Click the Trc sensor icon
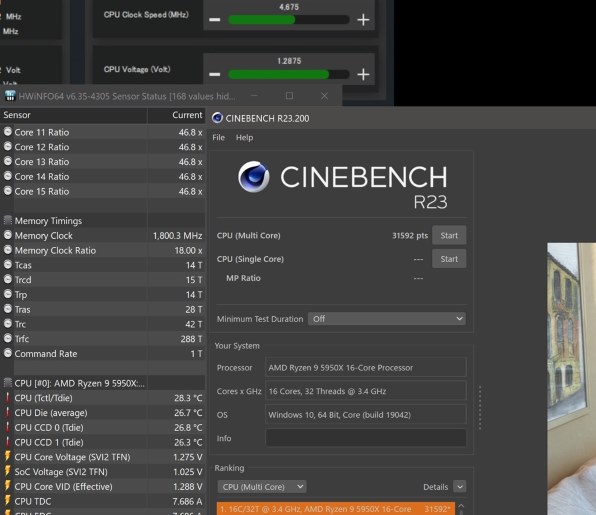Image resolution: width=596 pixels, height=515 pixels. (8, 323)
